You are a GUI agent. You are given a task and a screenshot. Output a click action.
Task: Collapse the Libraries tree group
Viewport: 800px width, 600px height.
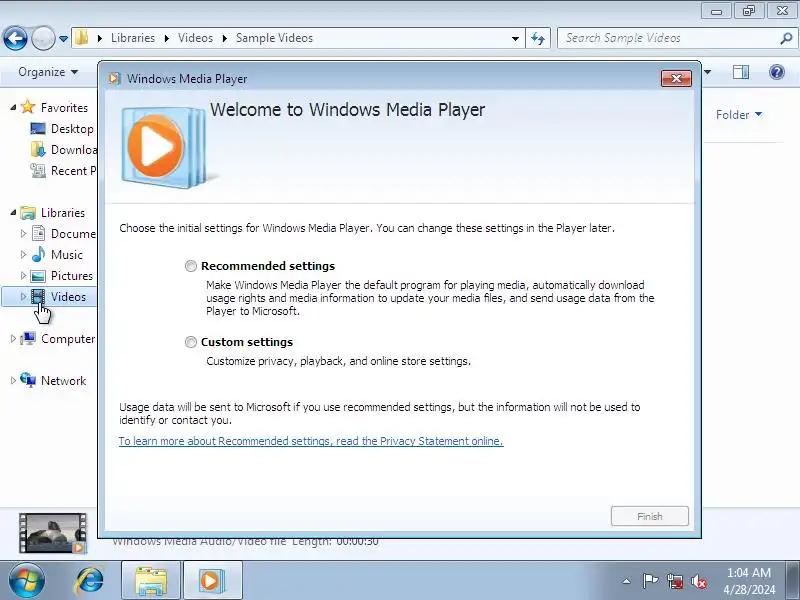(x=13, y=213)
